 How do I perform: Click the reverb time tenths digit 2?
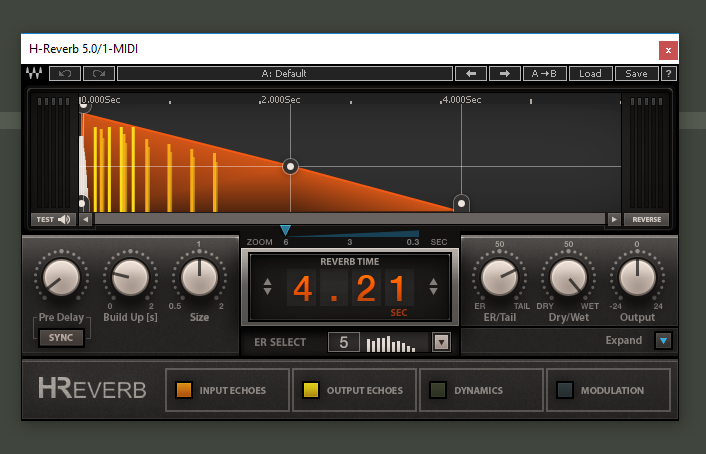click(366, 288)
